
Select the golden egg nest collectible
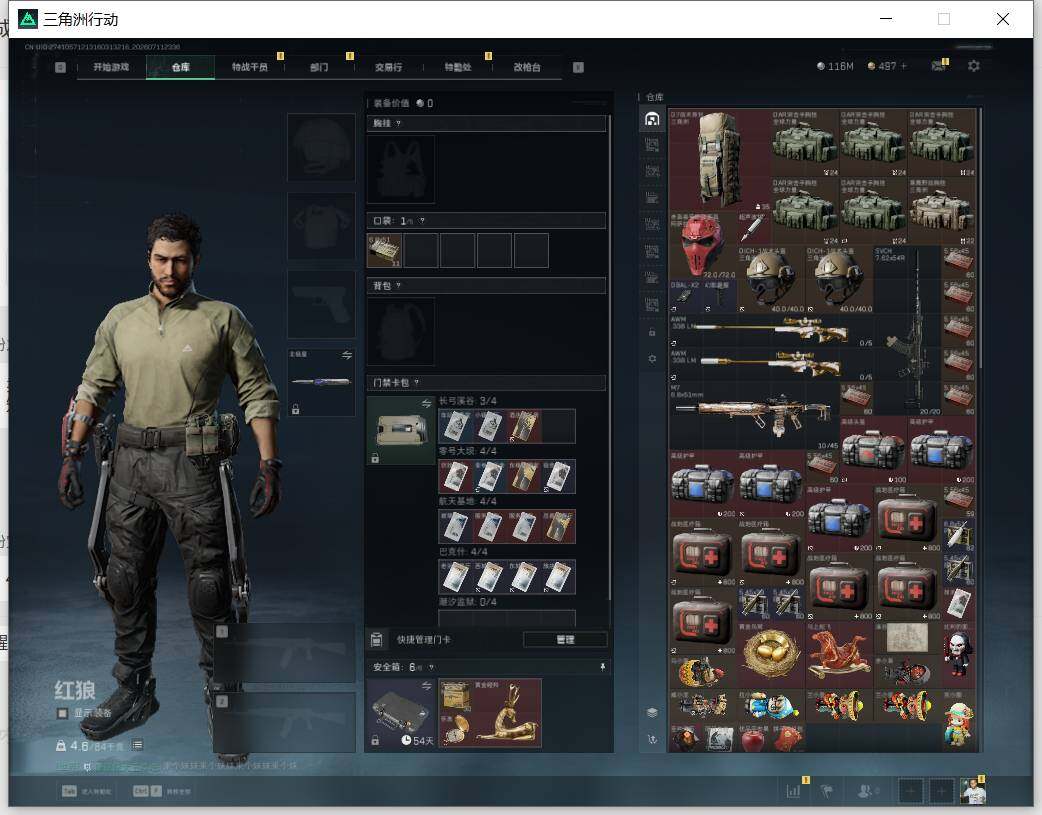(x=771, y=654)
